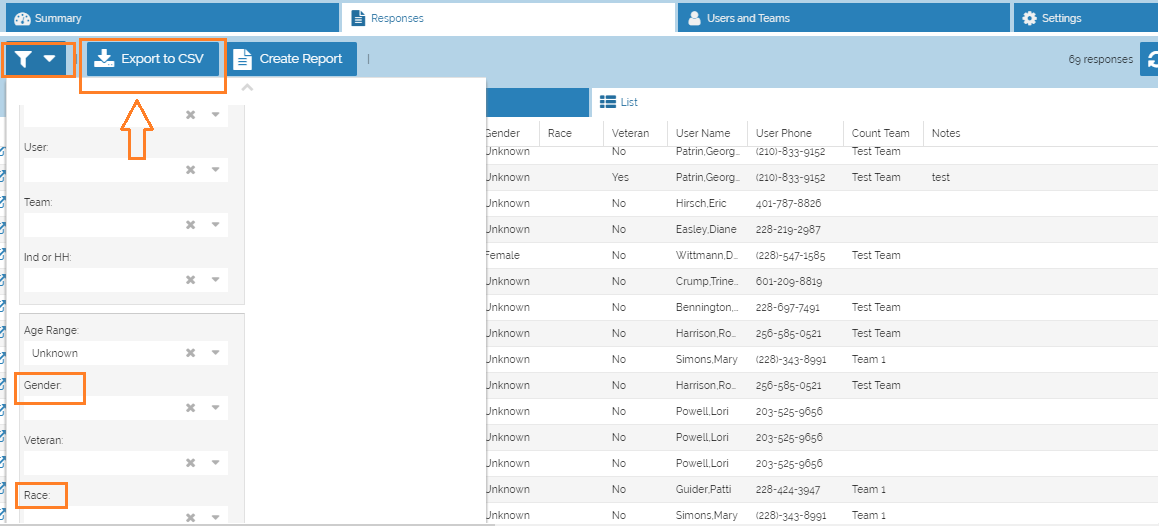
Task: Click the refresh icon beside response count
Action: [1150, 59]
